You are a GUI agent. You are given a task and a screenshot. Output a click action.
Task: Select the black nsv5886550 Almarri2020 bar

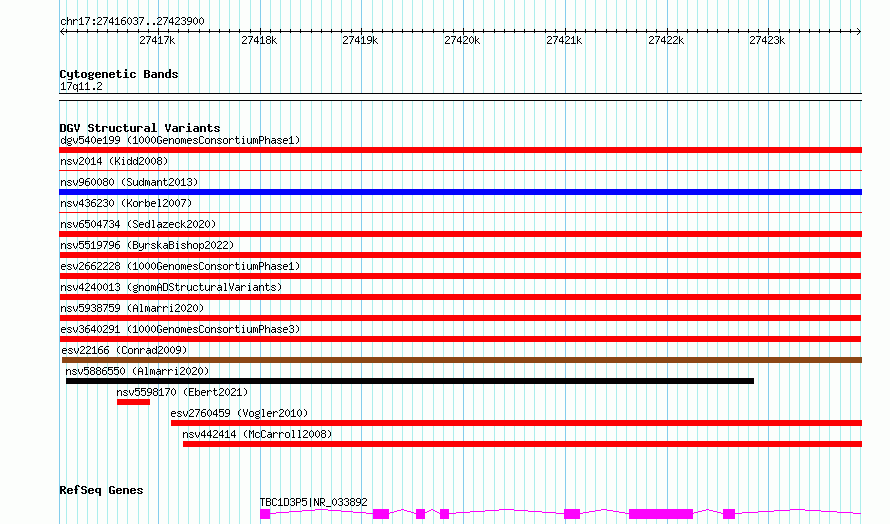point(410,381)
